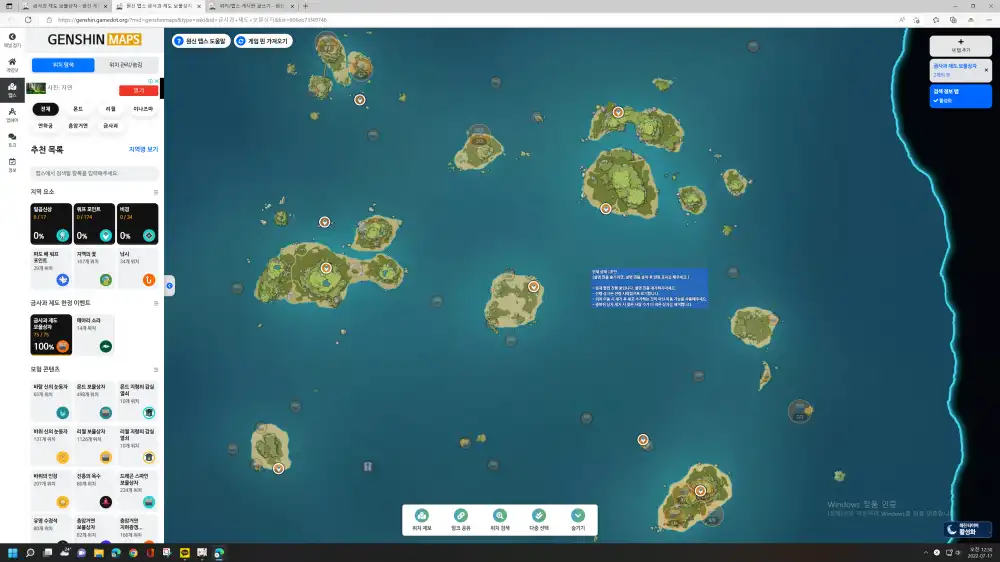The width and height of the screenshot is (1000, 562).
Task: Click the 계산모 home sidebar icon
Action: pos(12,64)
